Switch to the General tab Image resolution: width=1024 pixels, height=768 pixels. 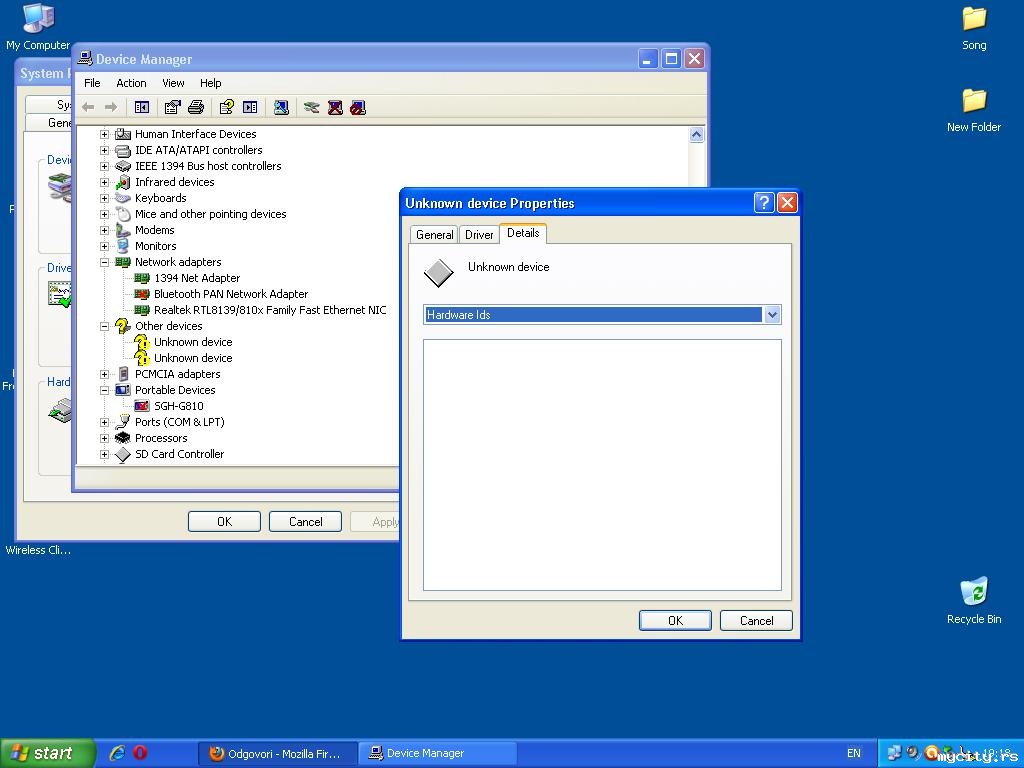pos(434,235)
